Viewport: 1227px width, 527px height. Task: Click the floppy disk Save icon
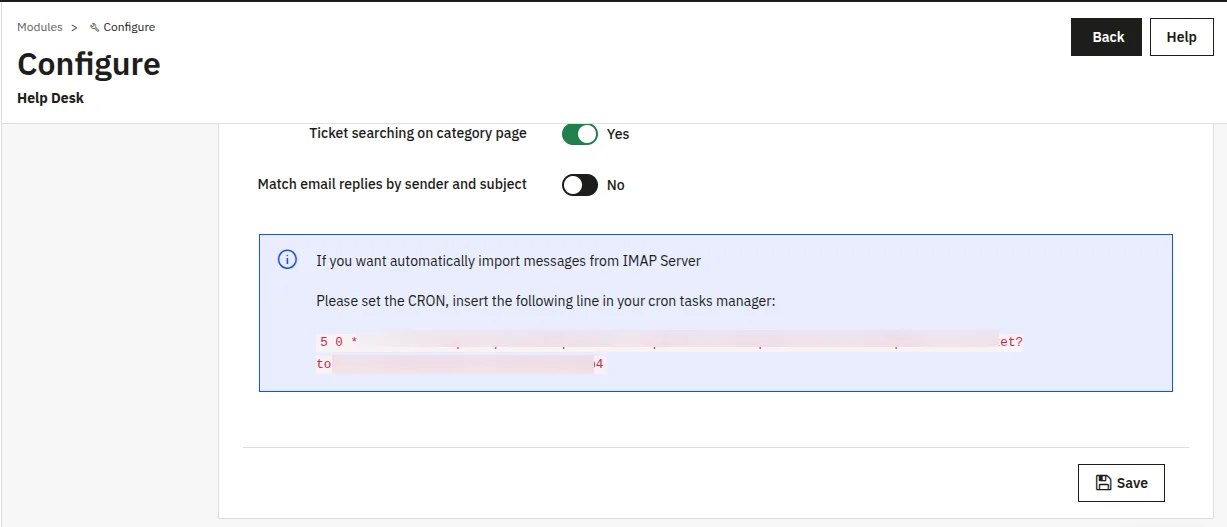tap(1103, 483)
